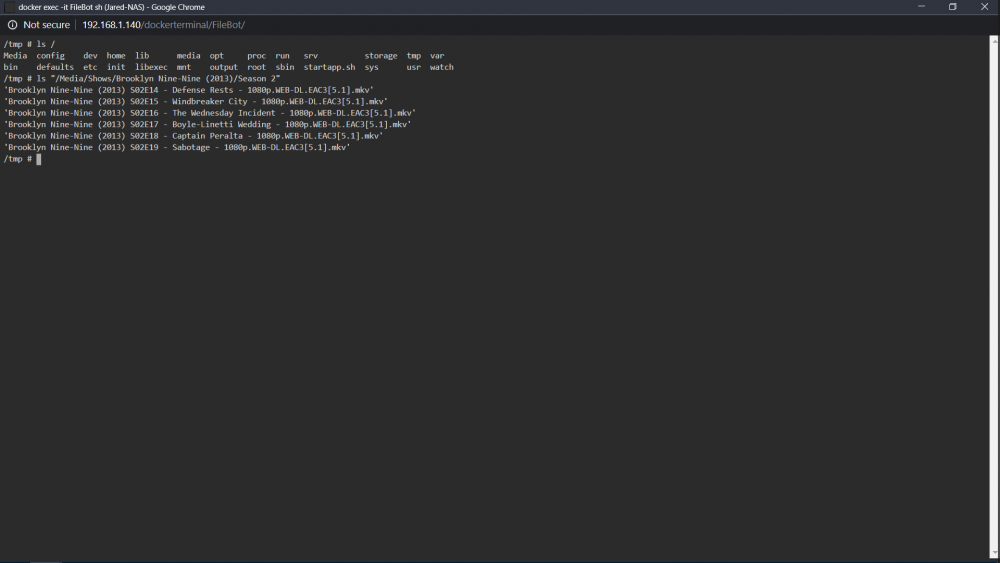The width and height of the screenshot is (1000, 563).
Task: Click the 'storage' directory entry
Action: [x=381, y=55]
